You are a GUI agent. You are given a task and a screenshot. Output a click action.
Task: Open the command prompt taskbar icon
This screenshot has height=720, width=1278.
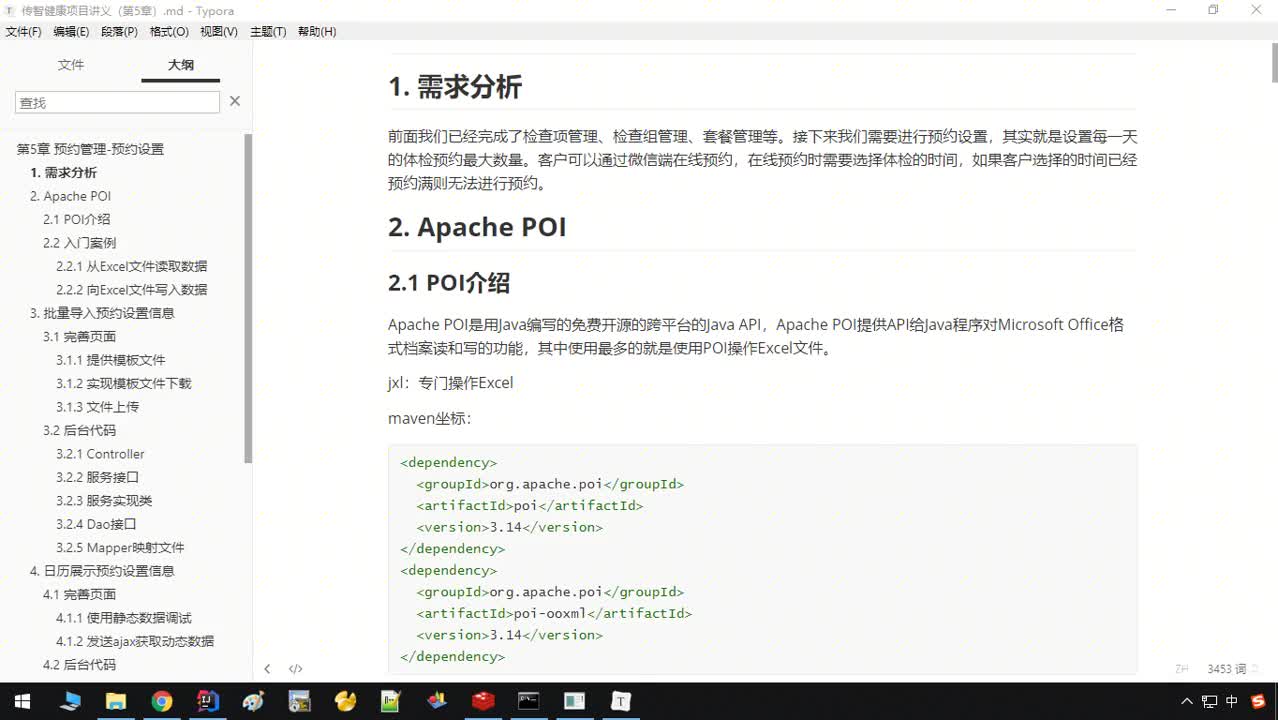[529, 701]
